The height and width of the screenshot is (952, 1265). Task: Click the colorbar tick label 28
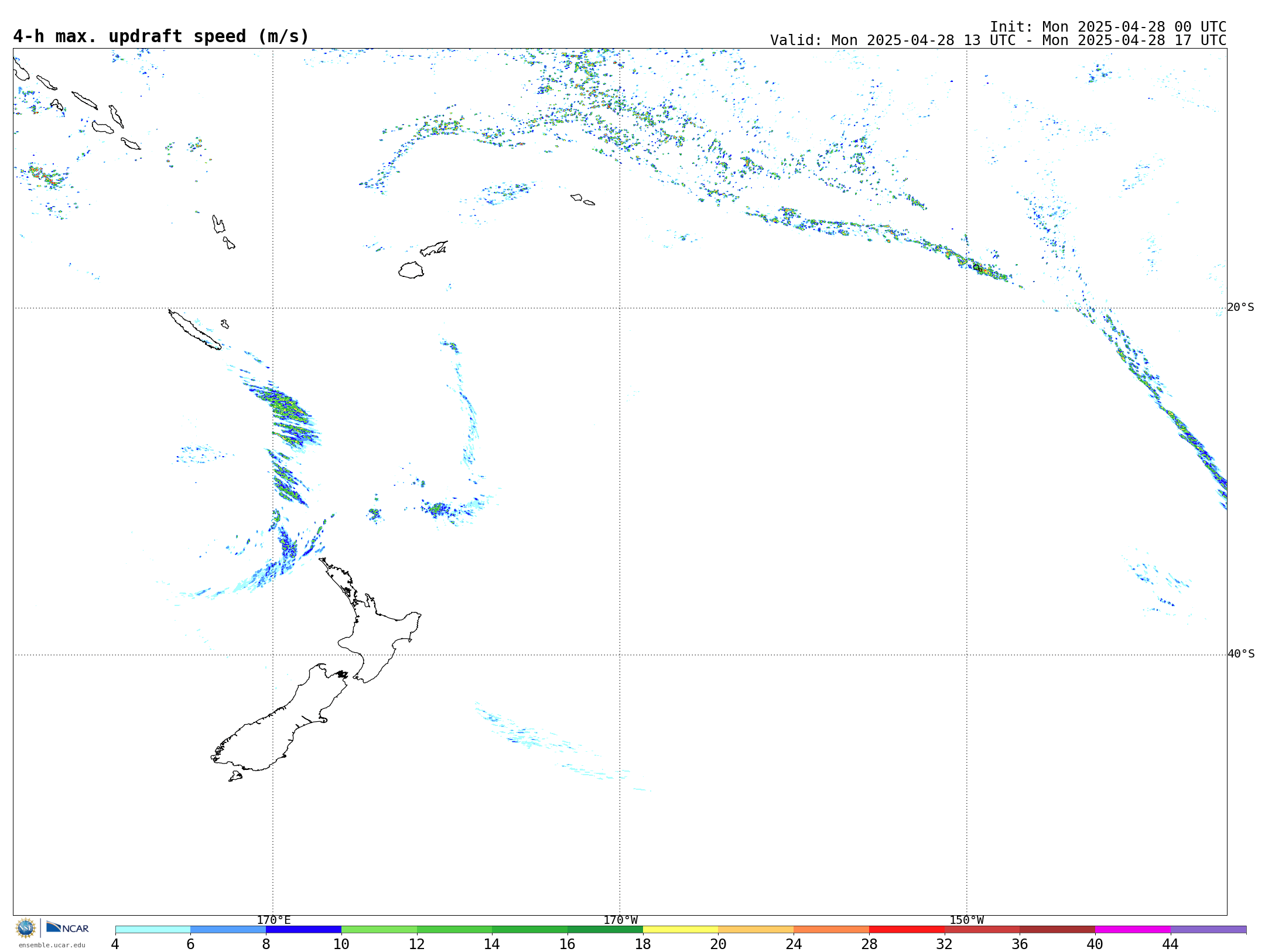pyautogui.click(x=869, y=944)
